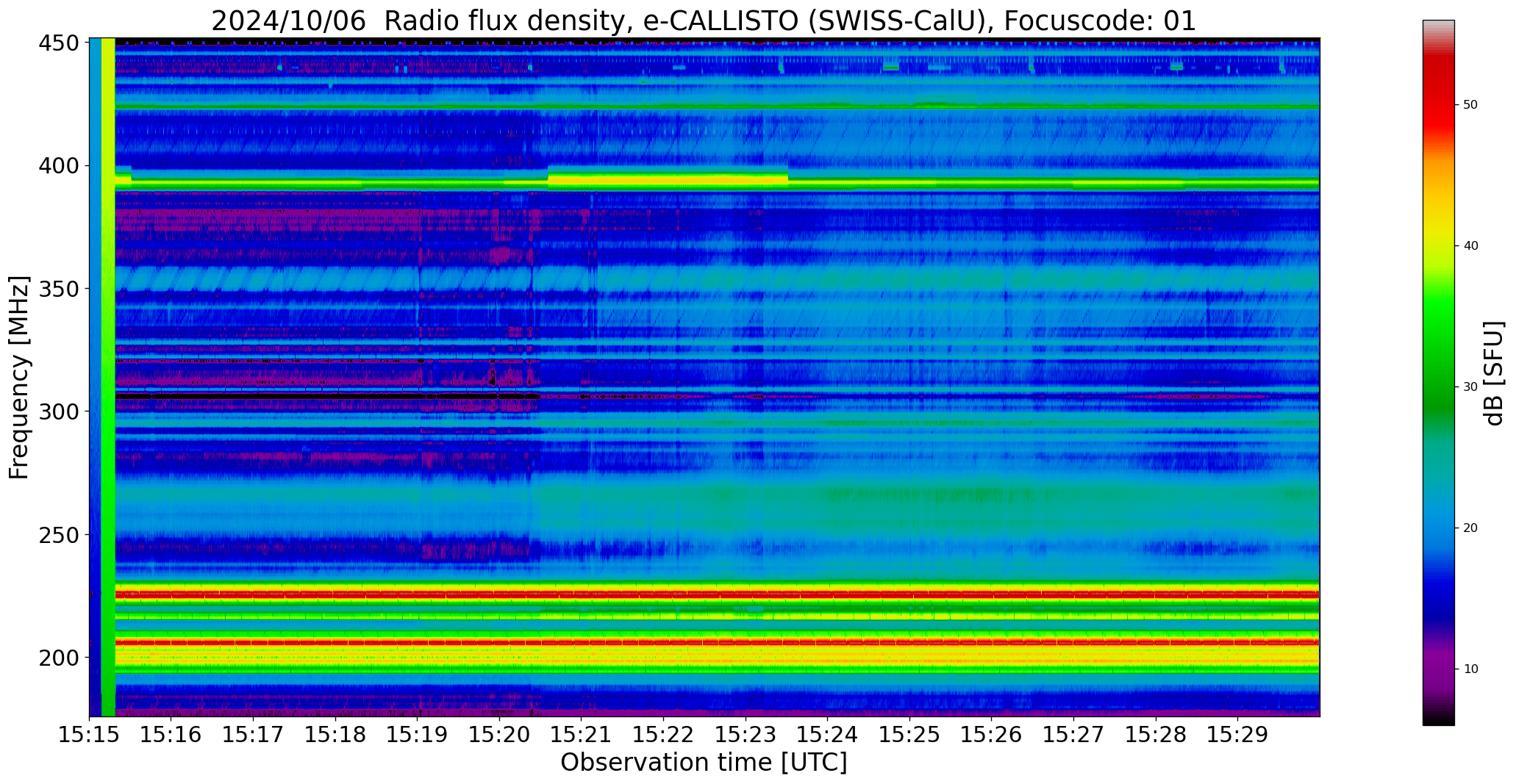Click the 15:22 time tick label
Screen dimensions: 1516x784
coord(663,734)
